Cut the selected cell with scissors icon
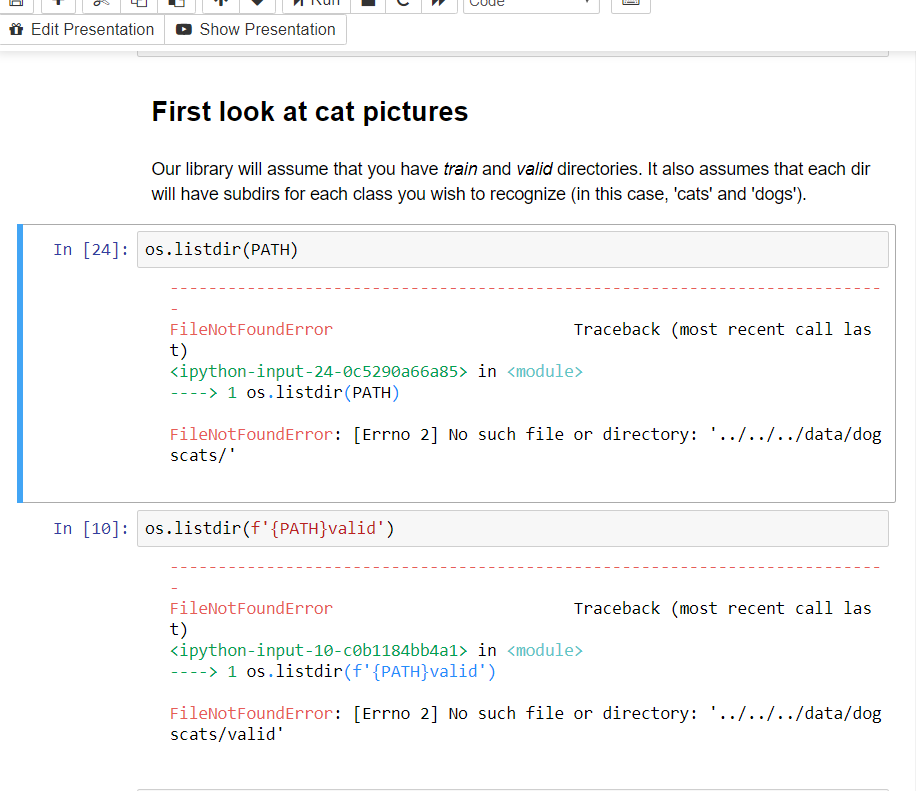The height and width of the screenshot is (791, 916). (99, 3)
